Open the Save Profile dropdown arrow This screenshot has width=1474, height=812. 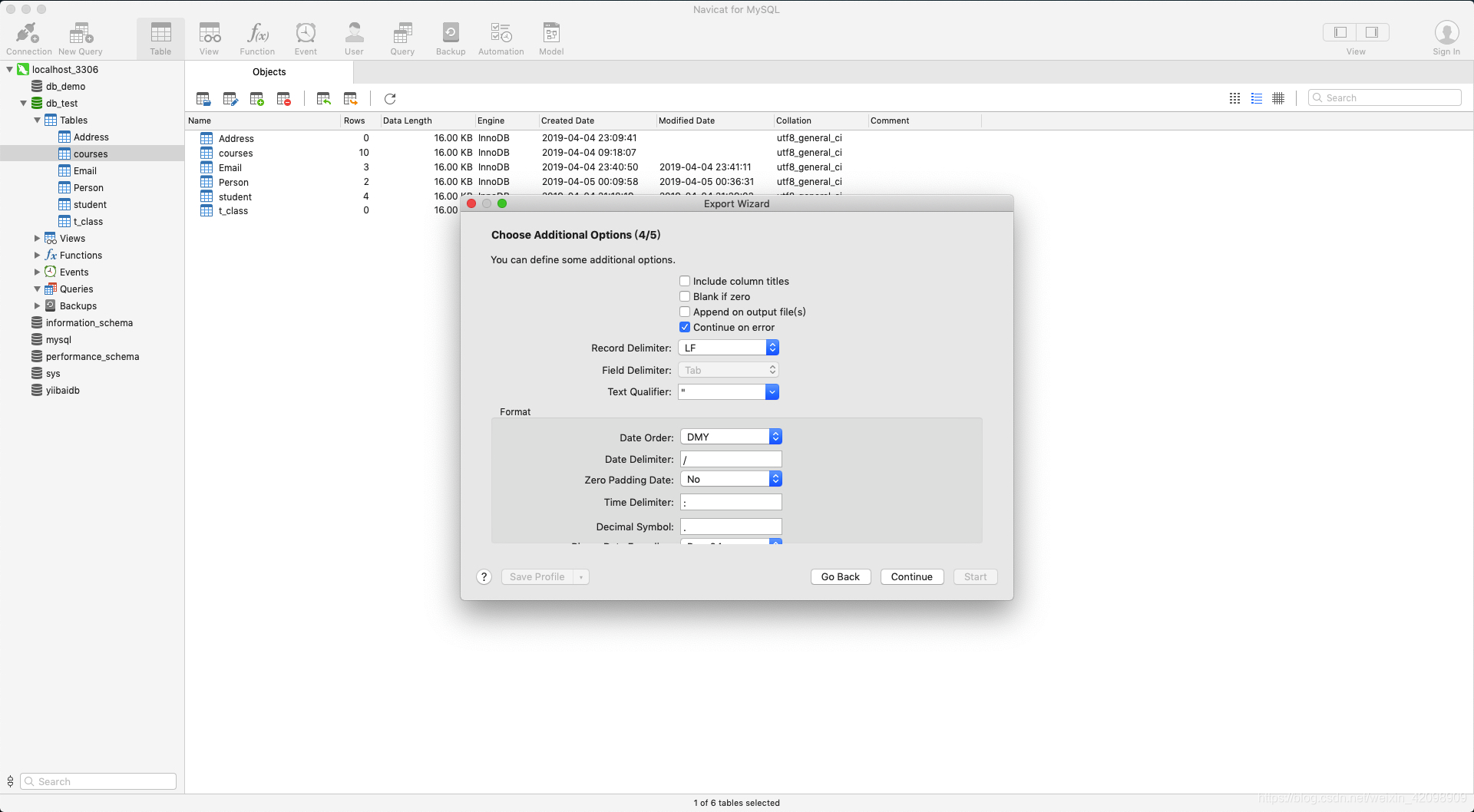[581, 577]
